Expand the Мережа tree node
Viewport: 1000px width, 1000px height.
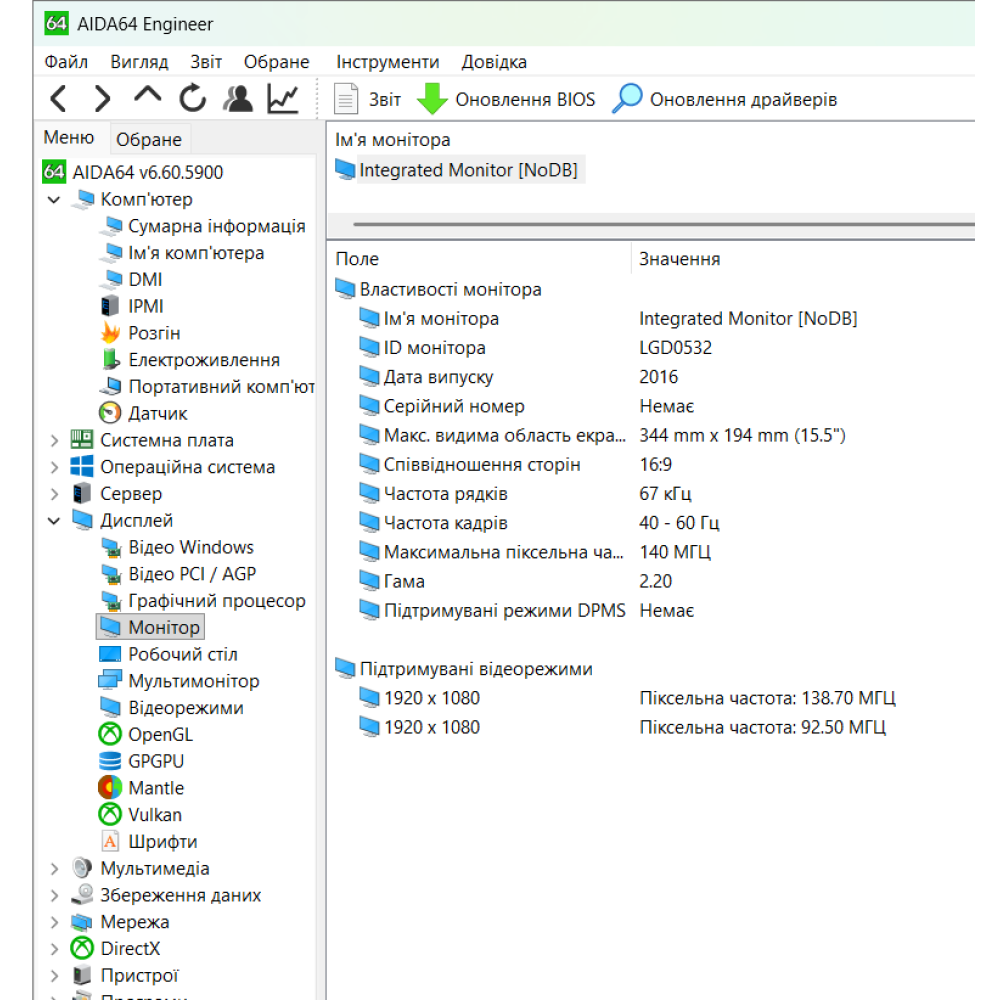click(54, 922)
